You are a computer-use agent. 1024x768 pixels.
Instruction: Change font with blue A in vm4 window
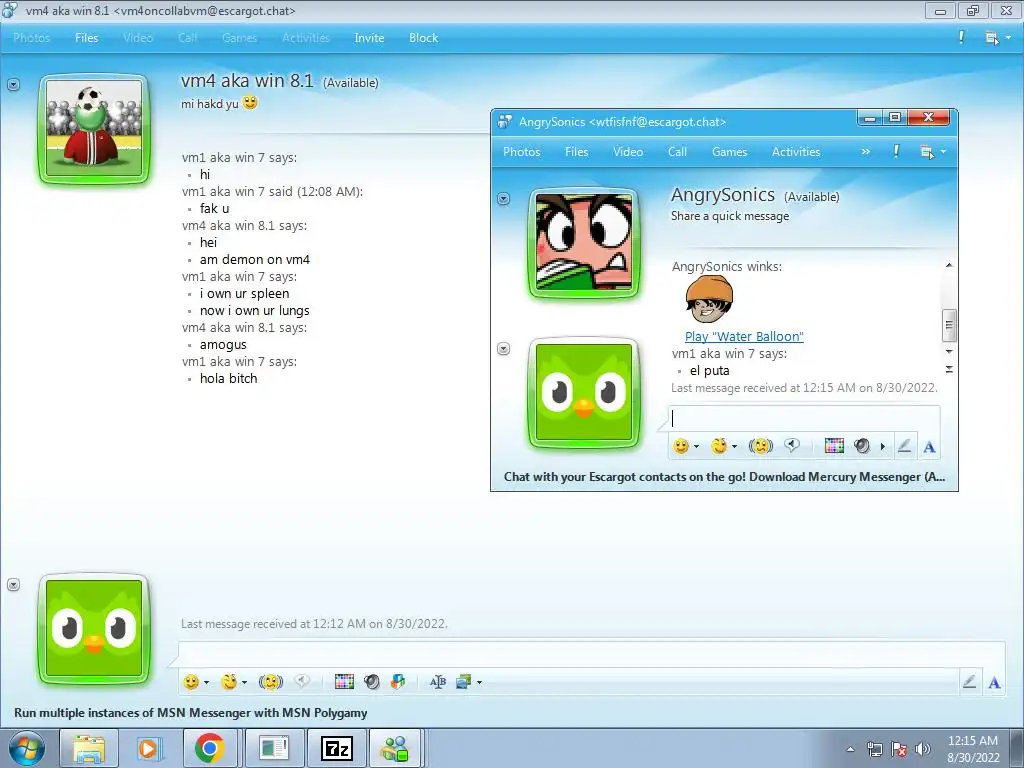[x=994, y=682]
